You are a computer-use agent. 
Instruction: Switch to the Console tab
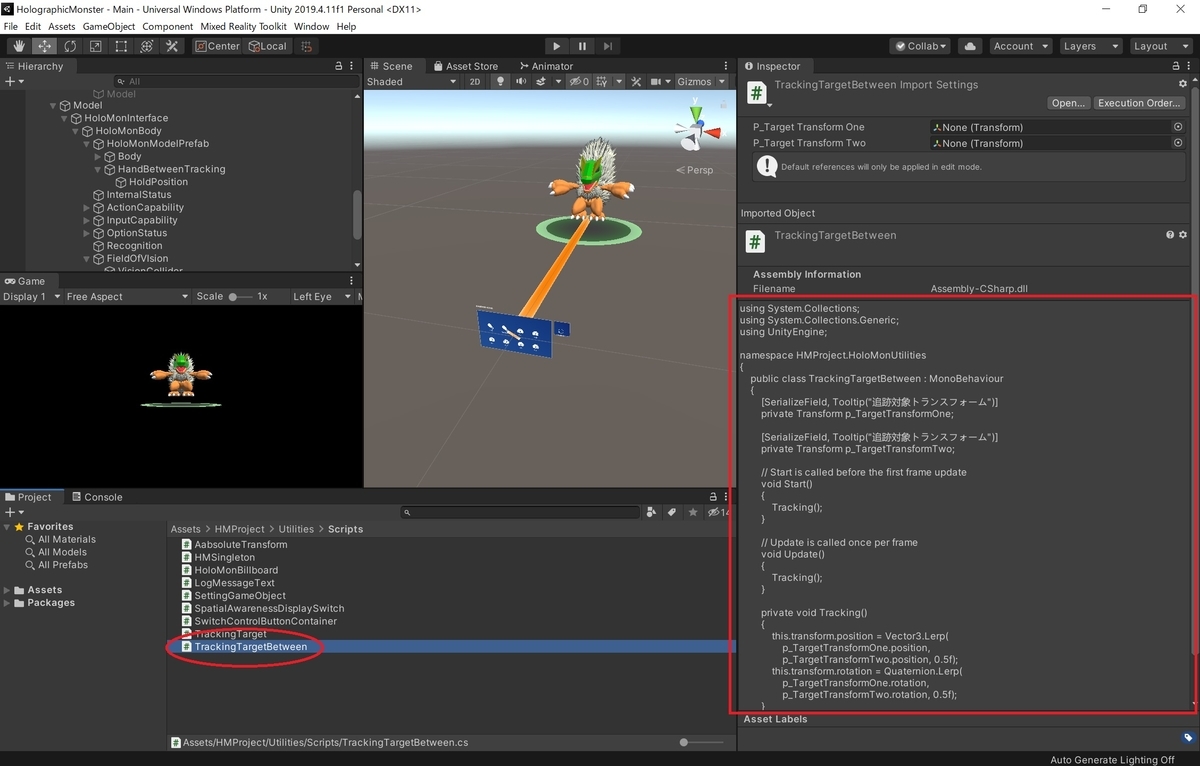96,497
